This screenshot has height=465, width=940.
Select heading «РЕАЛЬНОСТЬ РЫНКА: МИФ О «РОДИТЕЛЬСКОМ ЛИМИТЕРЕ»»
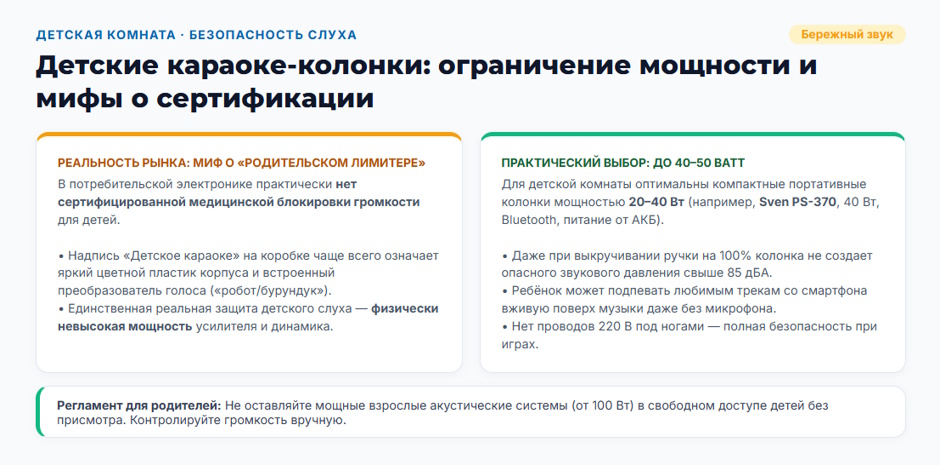(x=242, y=163)
